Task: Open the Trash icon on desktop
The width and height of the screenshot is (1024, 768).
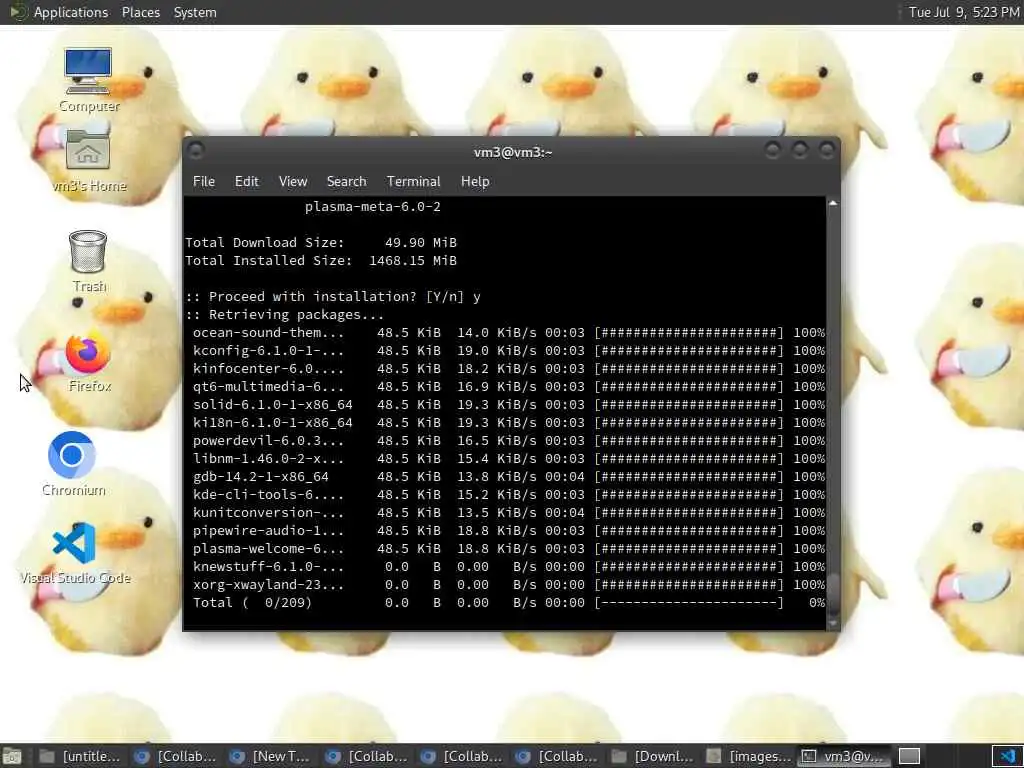Action: point(88,261)
